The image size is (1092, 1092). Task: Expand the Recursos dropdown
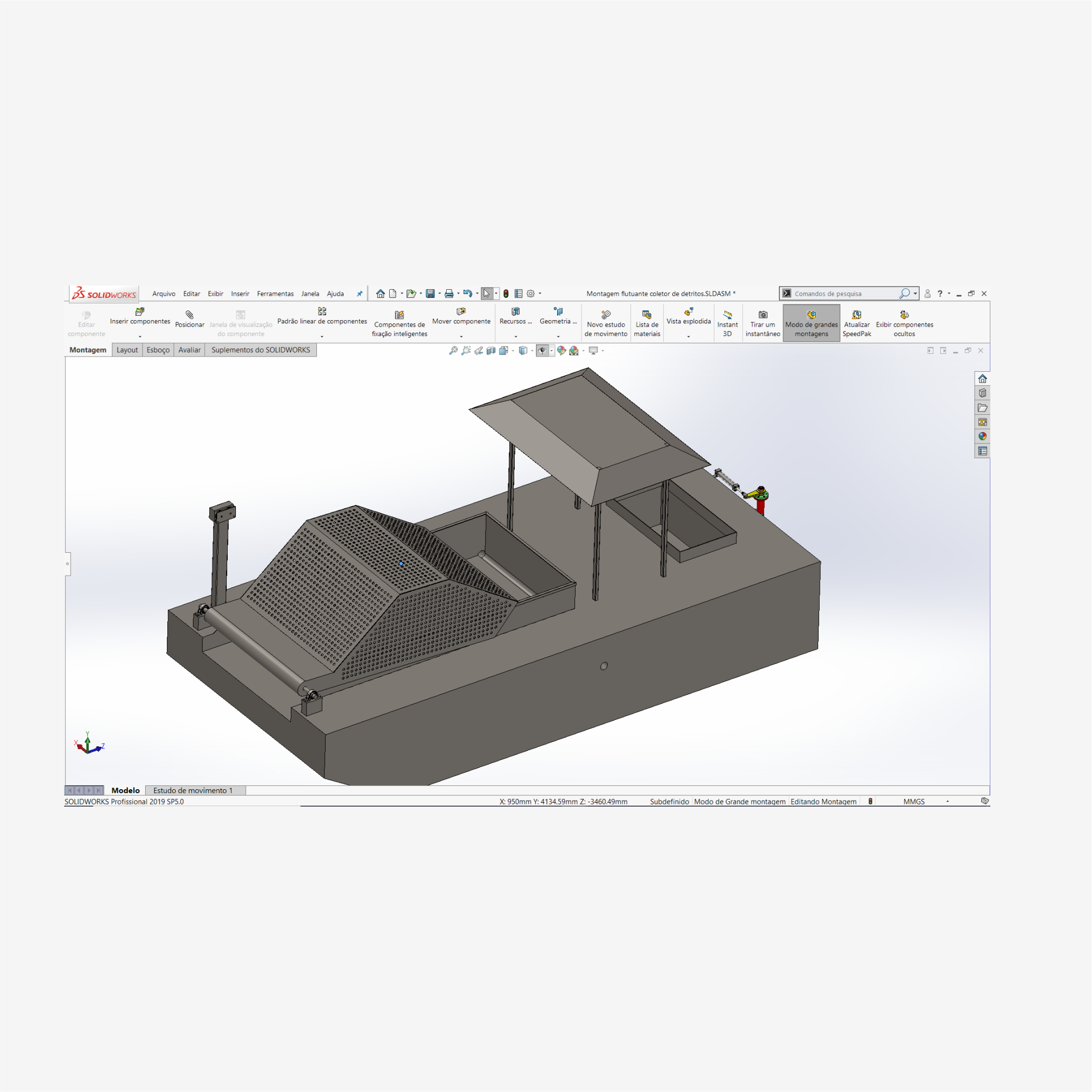pyautogui.click(x=515, y=337)
